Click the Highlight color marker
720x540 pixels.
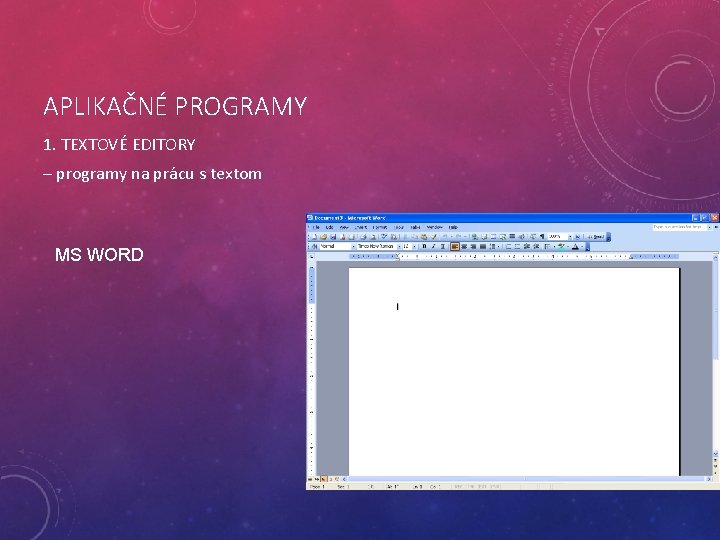pos(561,247)
